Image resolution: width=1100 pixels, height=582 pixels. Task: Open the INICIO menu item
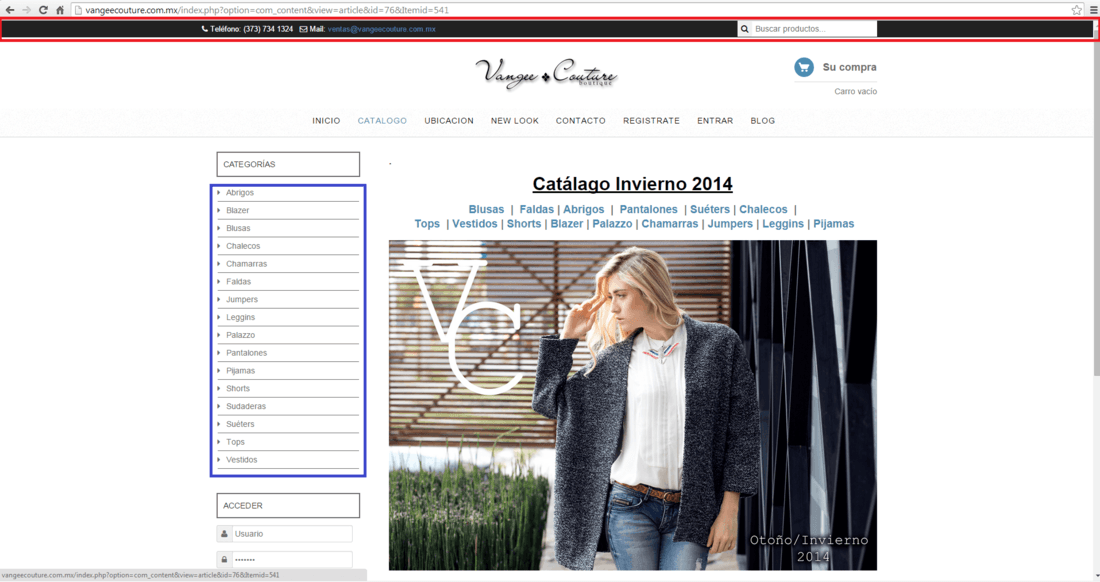coord(326,121)
